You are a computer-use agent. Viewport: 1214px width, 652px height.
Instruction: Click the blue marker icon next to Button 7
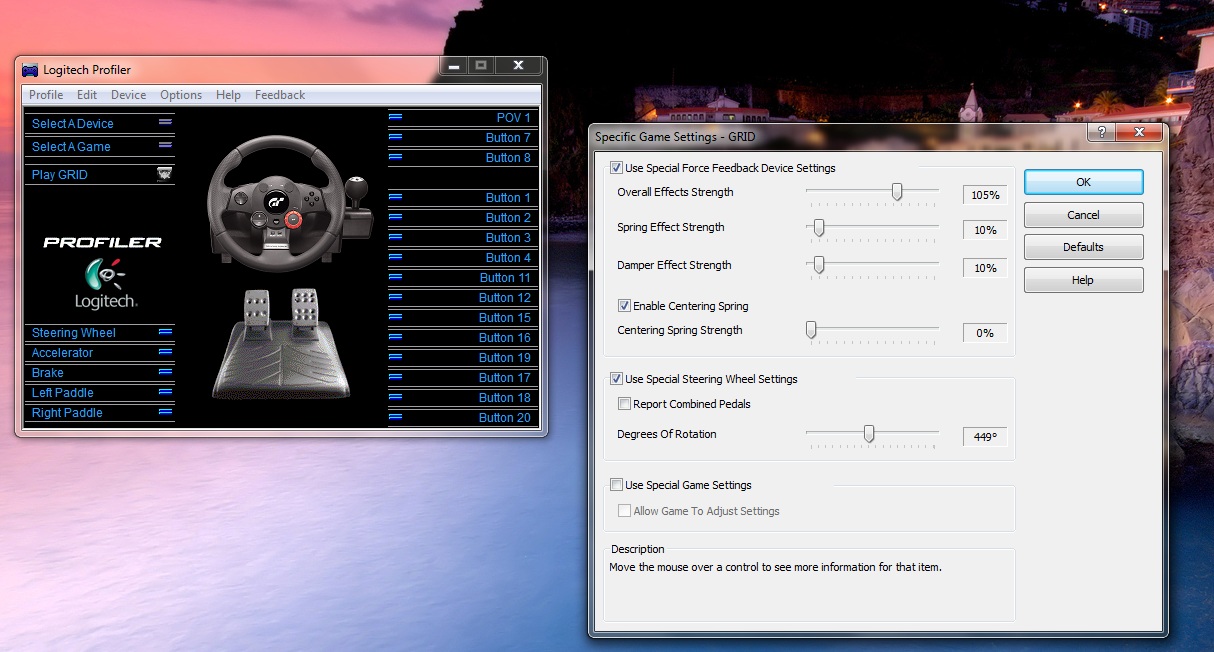point(395,137)
